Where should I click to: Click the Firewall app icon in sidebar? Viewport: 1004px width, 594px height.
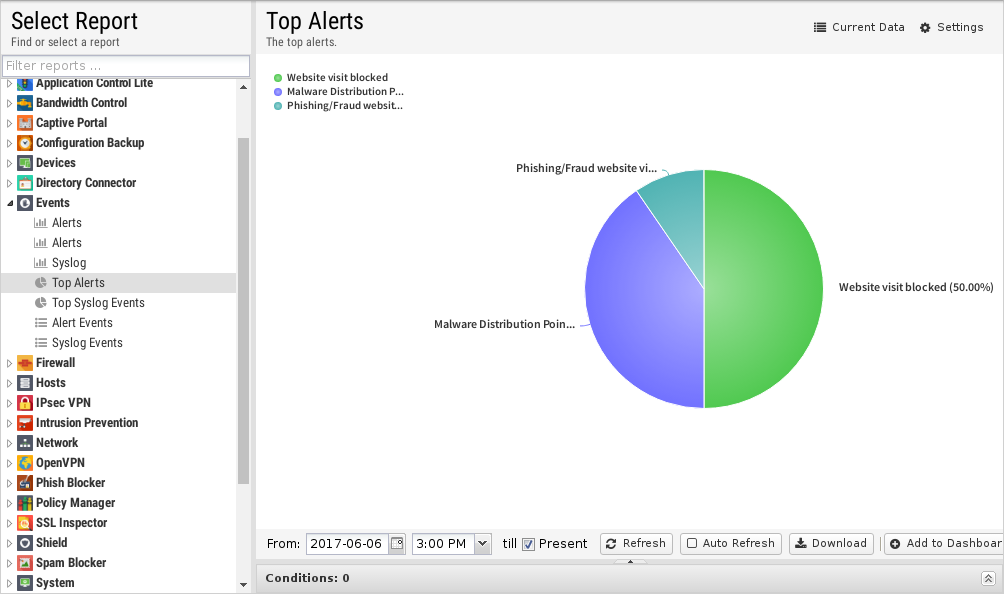[x=25, y=363]
